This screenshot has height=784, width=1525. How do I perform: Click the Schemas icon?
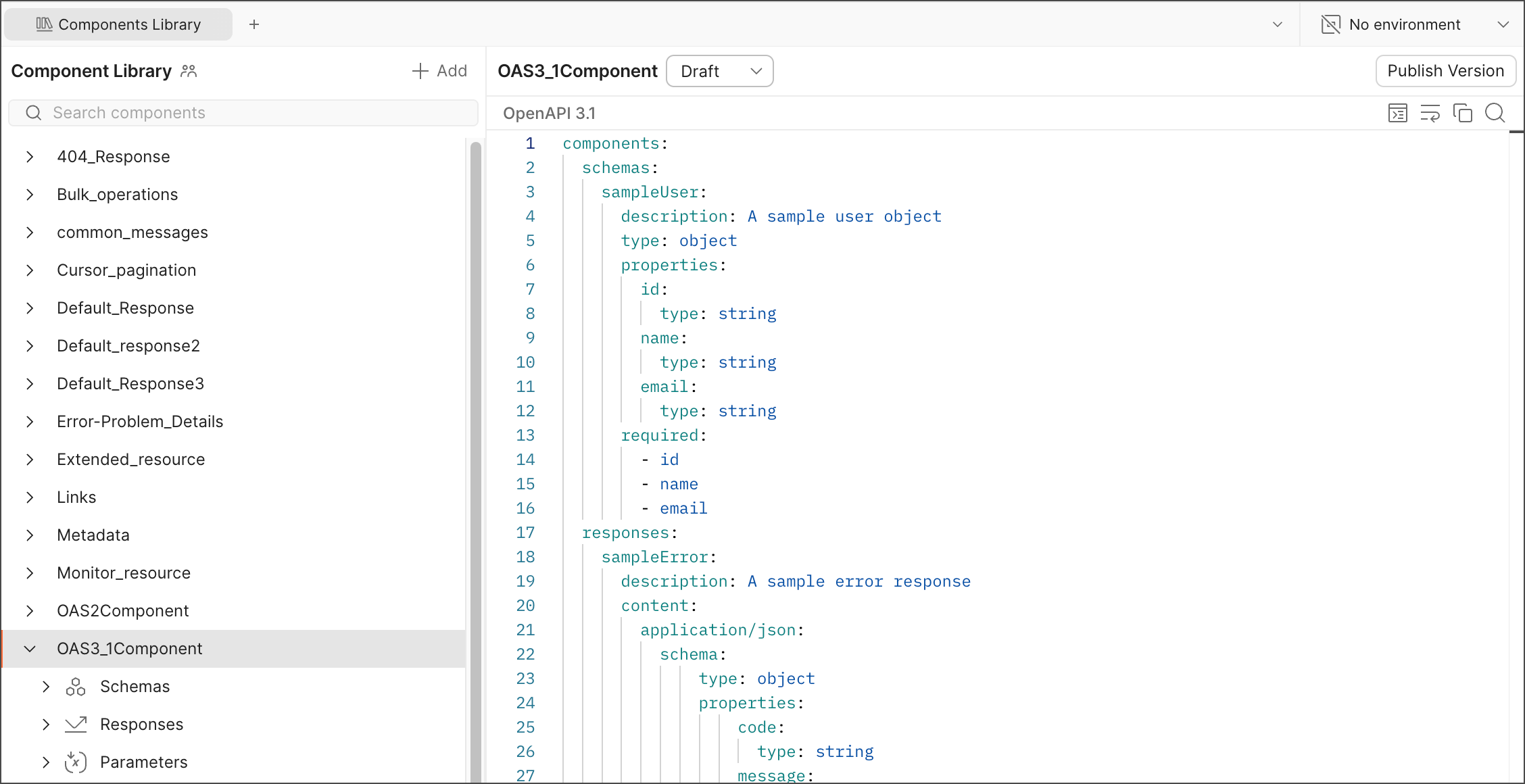tap(76, 687)
